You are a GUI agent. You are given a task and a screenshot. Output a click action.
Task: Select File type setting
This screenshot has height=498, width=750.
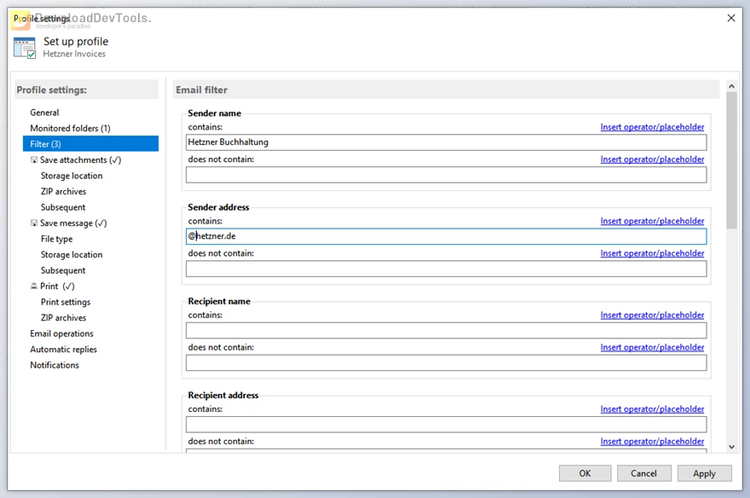[56, 239]
